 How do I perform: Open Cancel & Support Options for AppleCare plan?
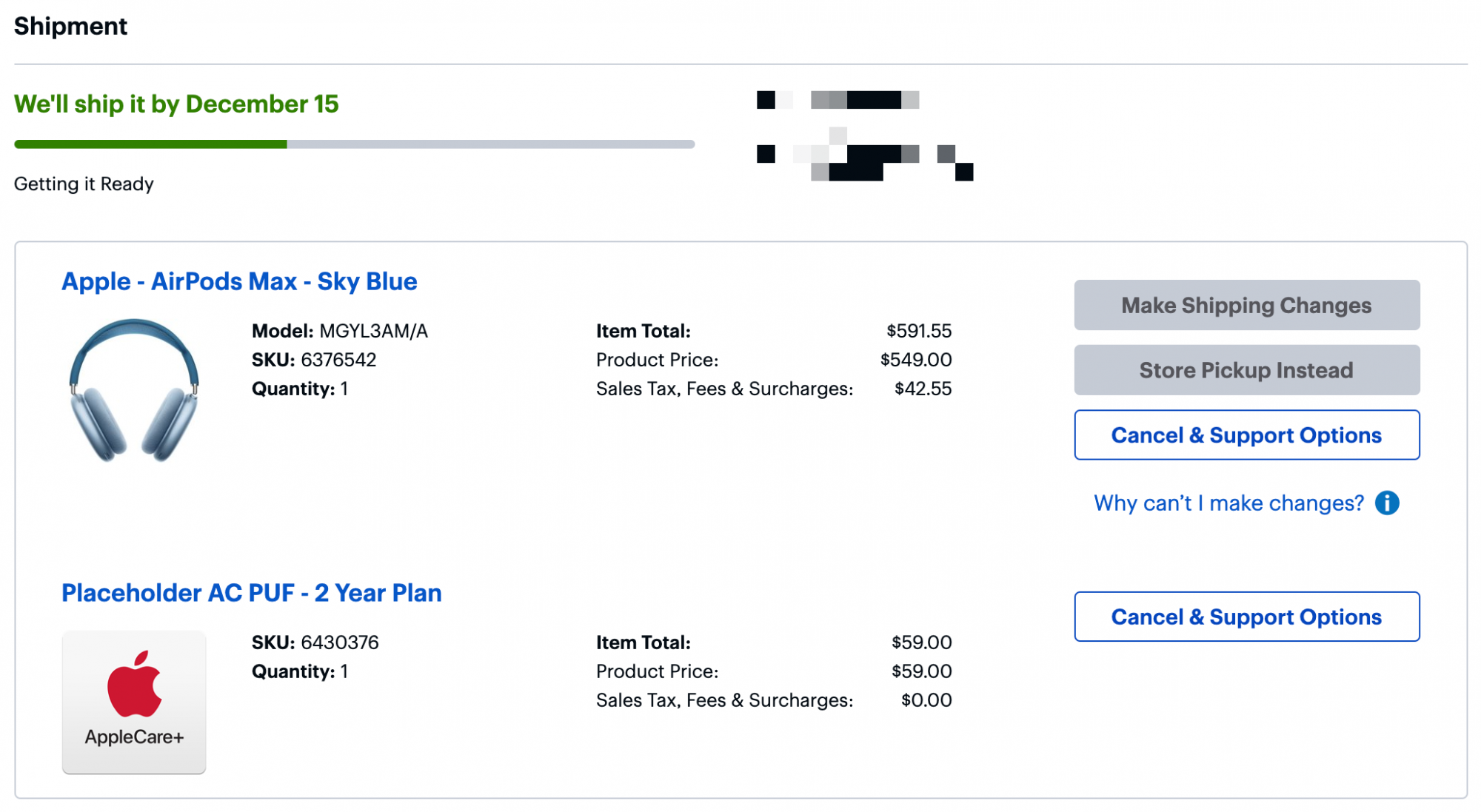pos(1247,617)
